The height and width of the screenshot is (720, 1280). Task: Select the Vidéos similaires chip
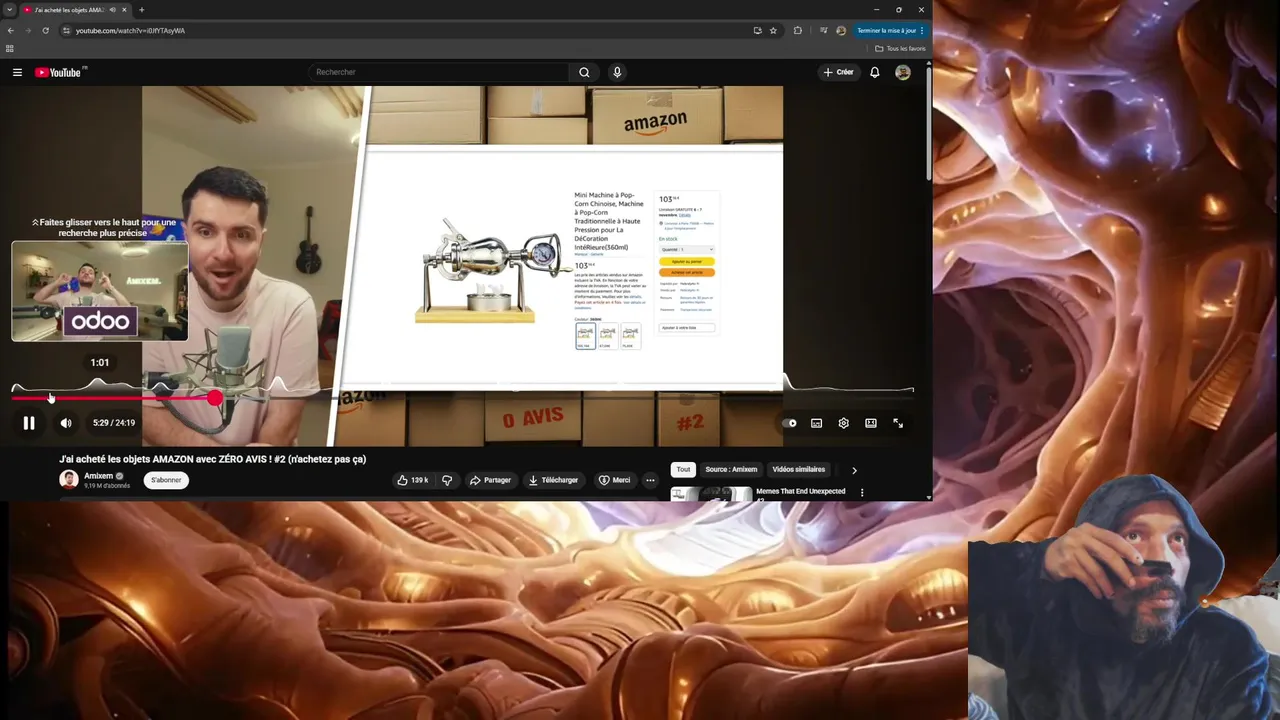coord(799,469)
